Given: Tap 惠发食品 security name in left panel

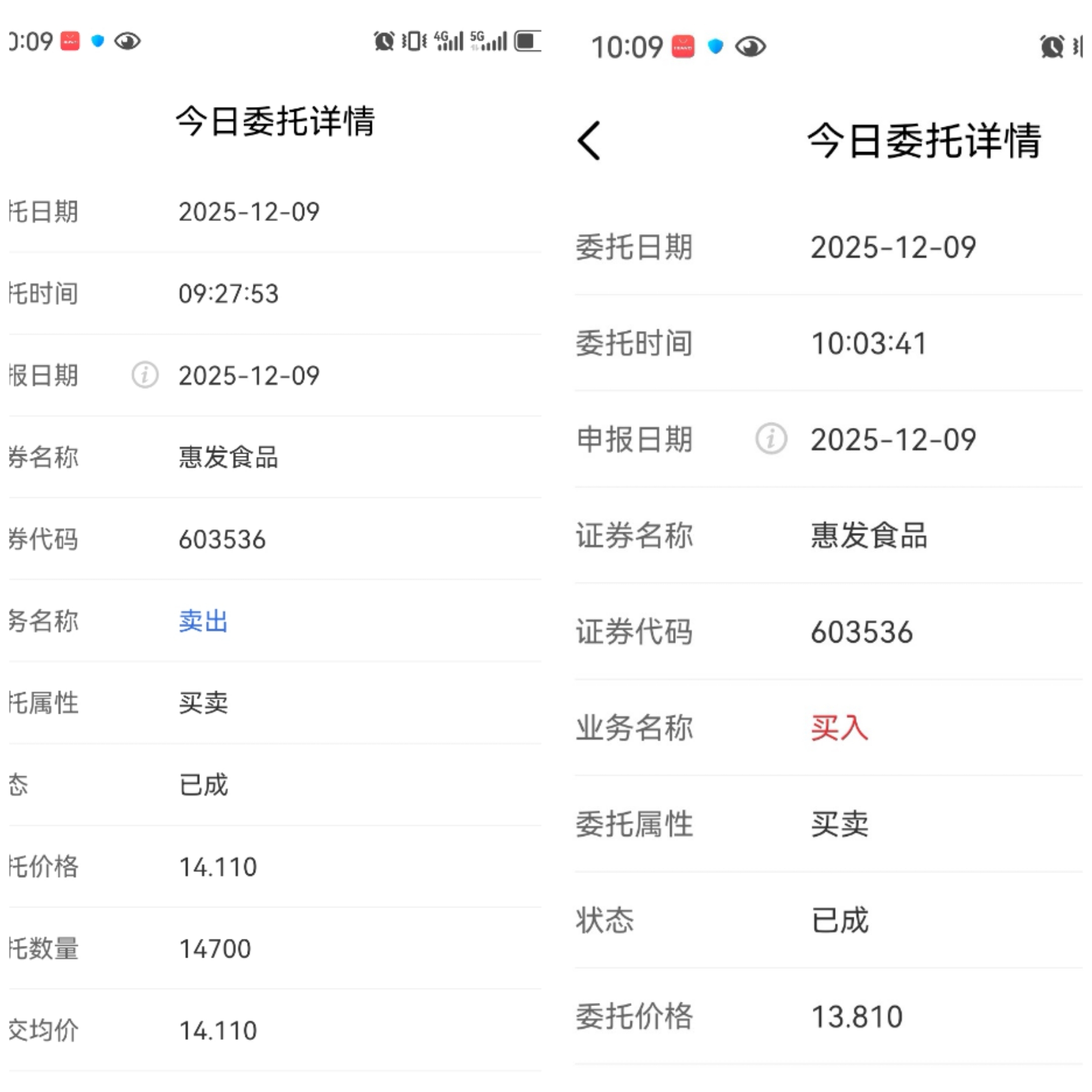Looking at the screenshot, I should pos(229,457).
